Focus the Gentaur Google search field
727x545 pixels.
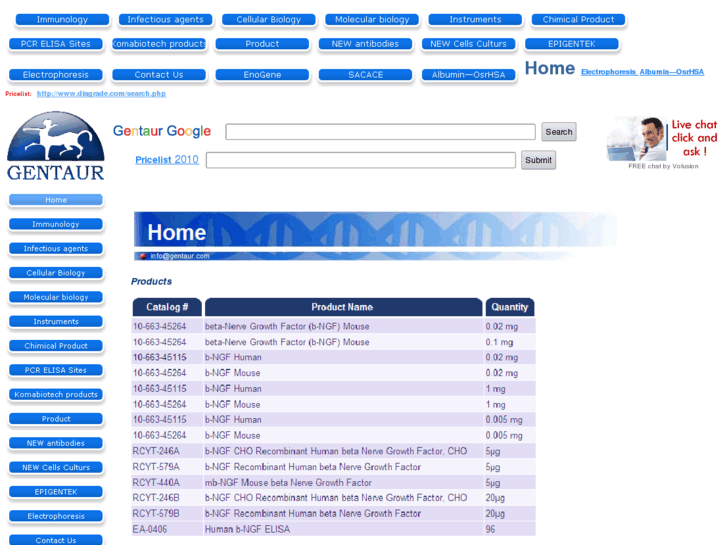380,132
